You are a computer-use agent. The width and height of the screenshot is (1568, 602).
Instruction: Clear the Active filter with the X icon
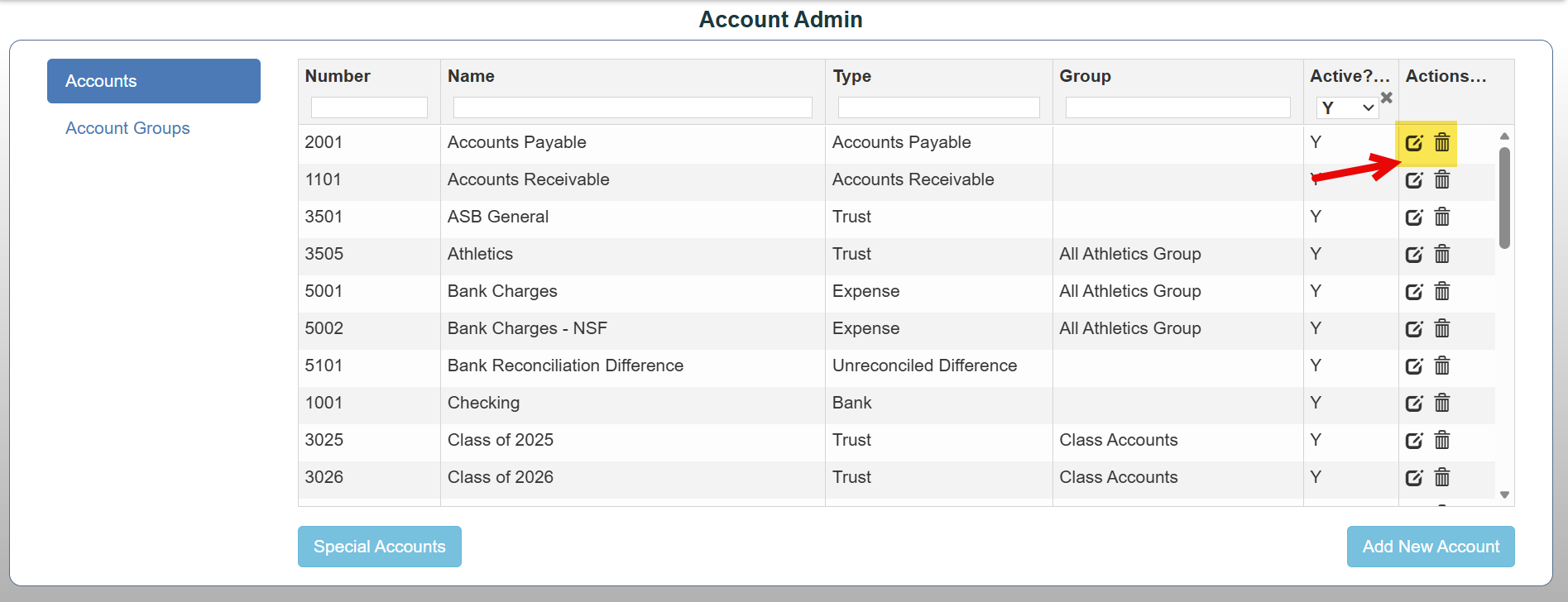point(1387,98)
